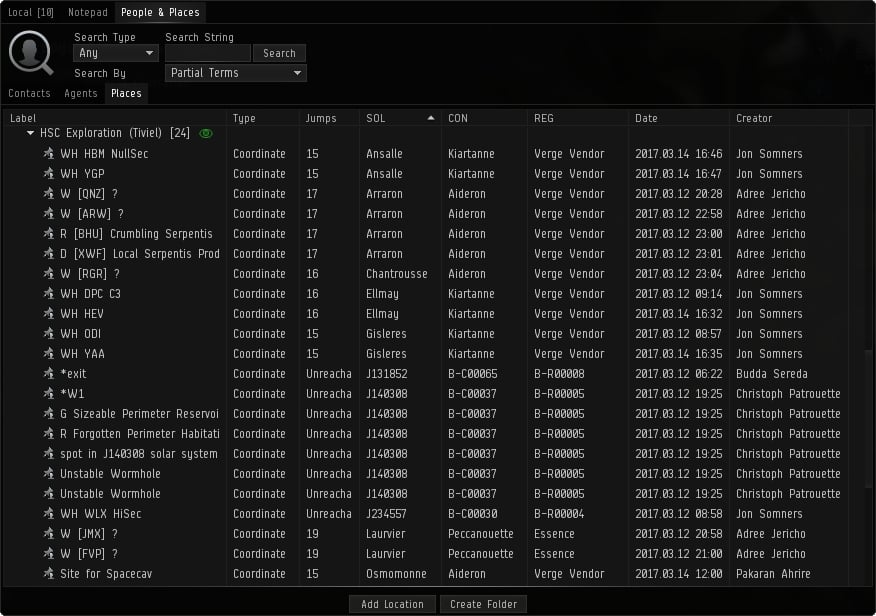Screen dimensions: 876x616
Task: Toggle the green eye on HSC Exploration folder
Action: (x=206, y=133)
